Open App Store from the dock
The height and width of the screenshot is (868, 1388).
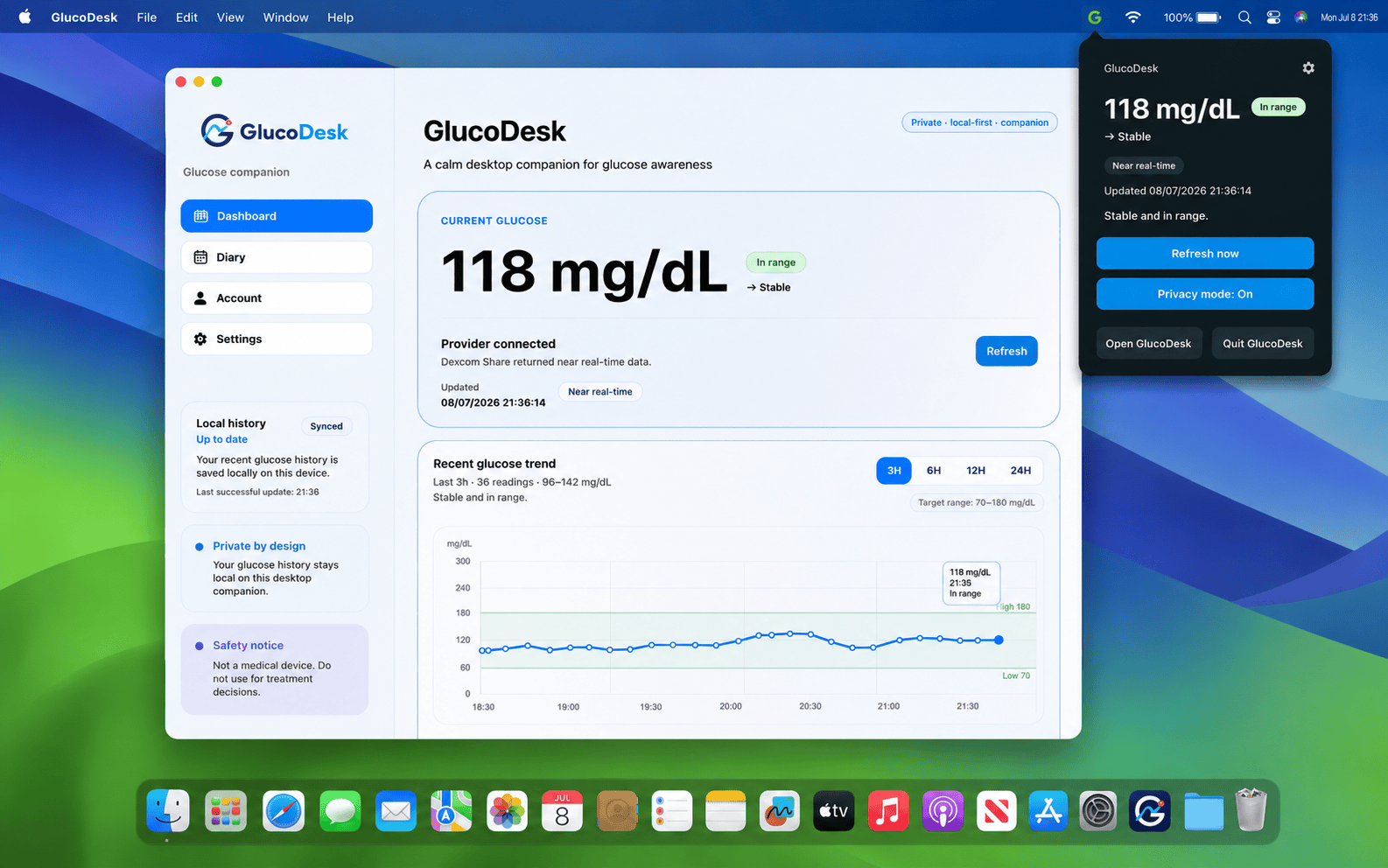coord(1048,811)
